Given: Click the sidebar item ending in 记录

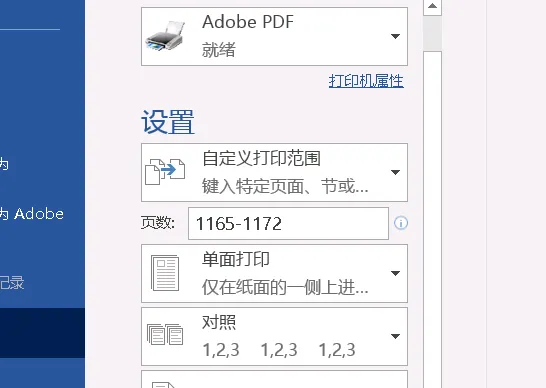Looking at the screenshot, I should (12, 282).
